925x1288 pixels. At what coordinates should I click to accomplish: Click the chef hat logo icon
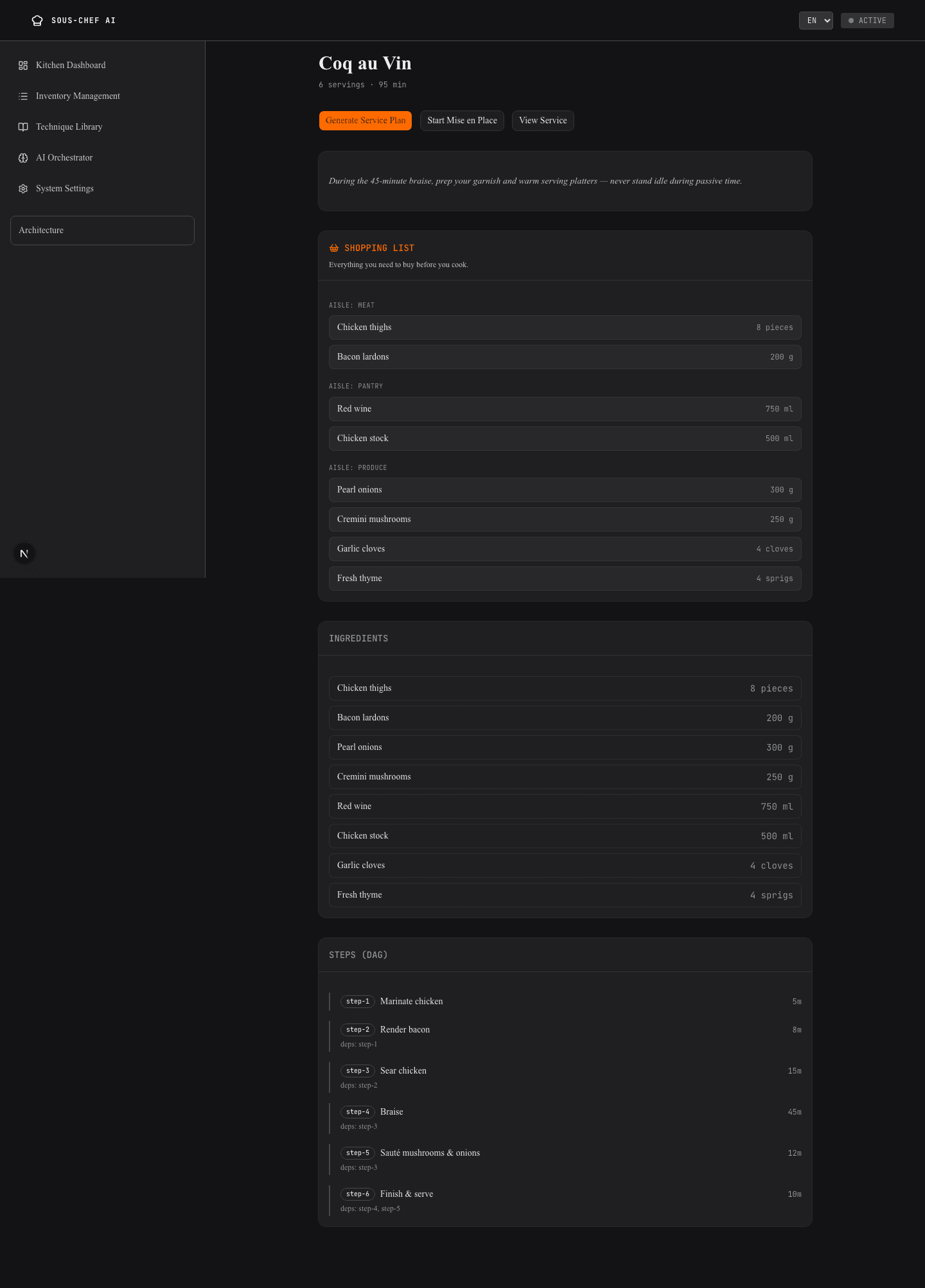37,21
